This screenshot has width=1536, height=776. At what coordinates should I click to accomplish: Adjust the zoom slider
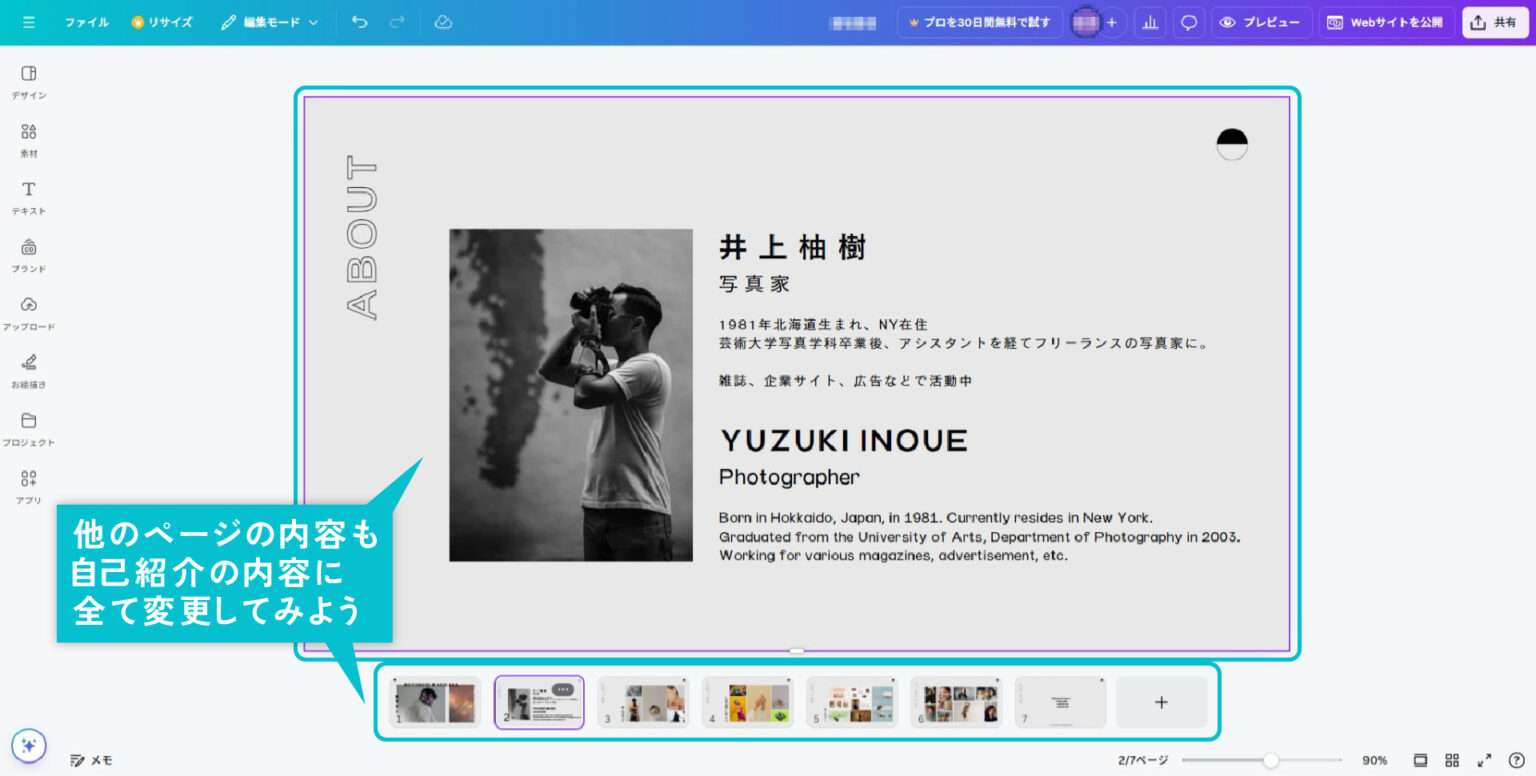pyautogui.click(x=1270, y=760)
